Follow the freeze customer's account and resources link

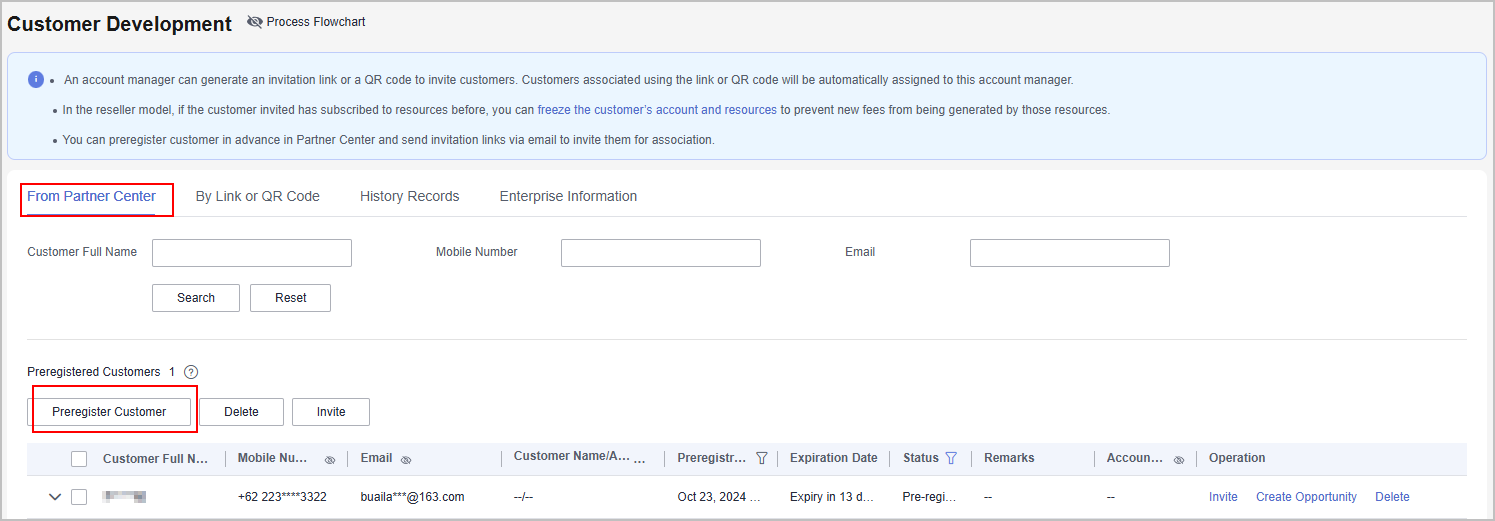[x=657, y=110]
